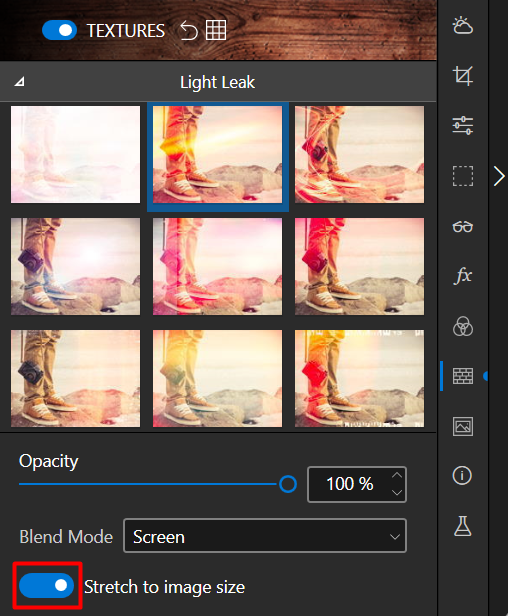Open the image frame panel icon
The width and height of the screenshot is (508, 616).
tap(462, 426)
